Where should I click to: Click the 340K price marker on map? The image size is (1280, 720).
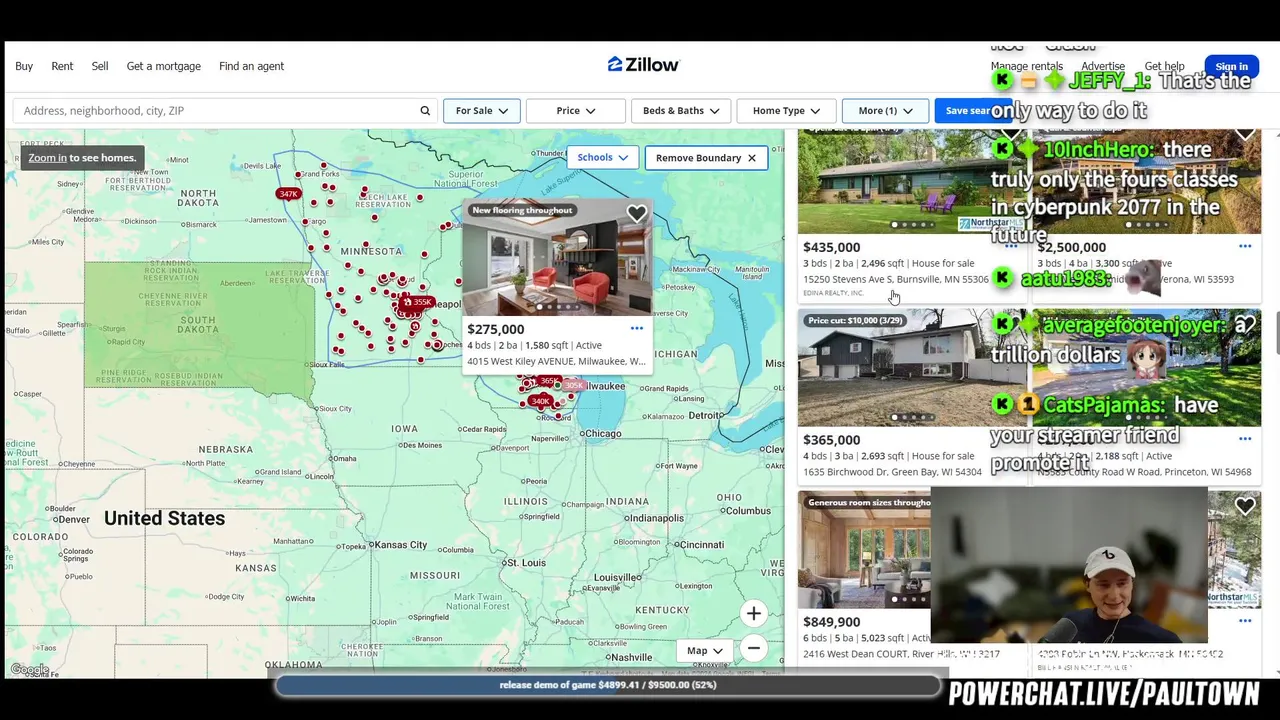coord(540,401)
